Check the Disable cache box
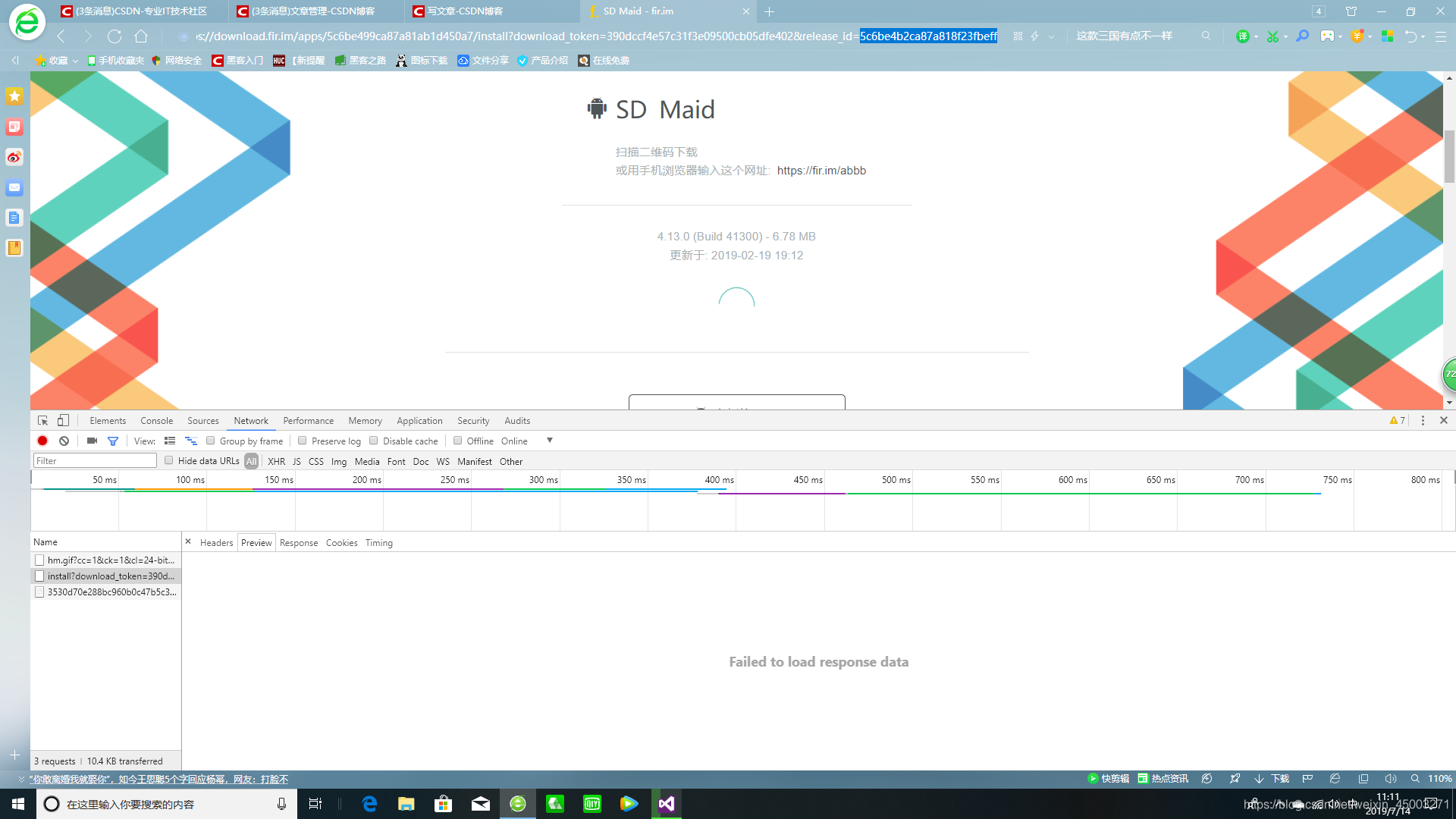Viewport: 1456px width, 819px height. 374,441
